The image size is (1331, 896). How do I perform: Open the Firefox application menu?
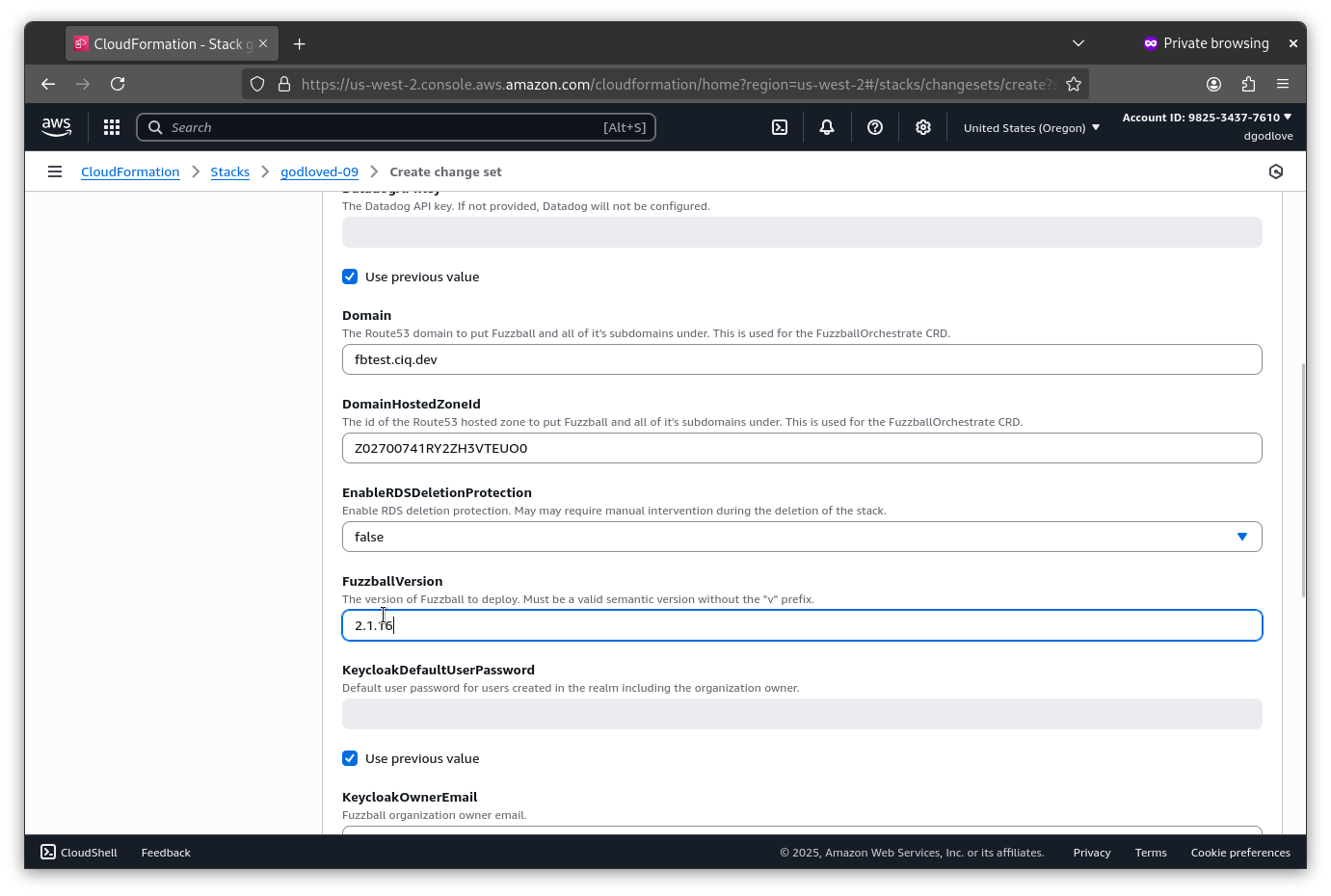pyautogui.click(x=1283, y=84)
